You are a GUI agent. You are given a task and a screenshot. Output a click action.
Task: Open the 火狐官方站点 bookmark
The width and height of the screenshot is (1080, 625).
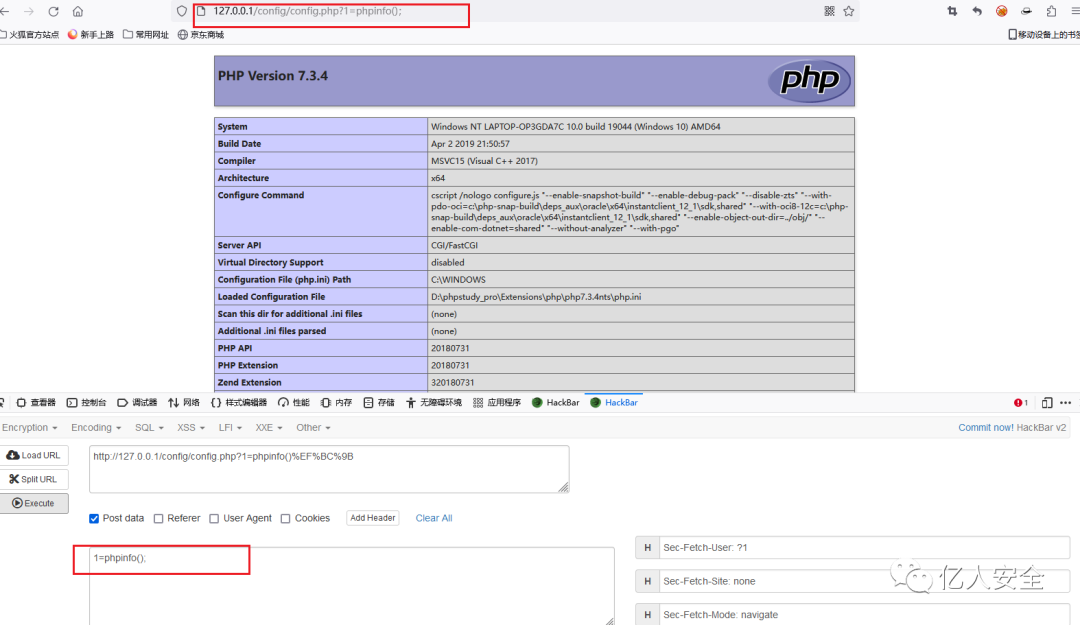(x=29, y=34)
